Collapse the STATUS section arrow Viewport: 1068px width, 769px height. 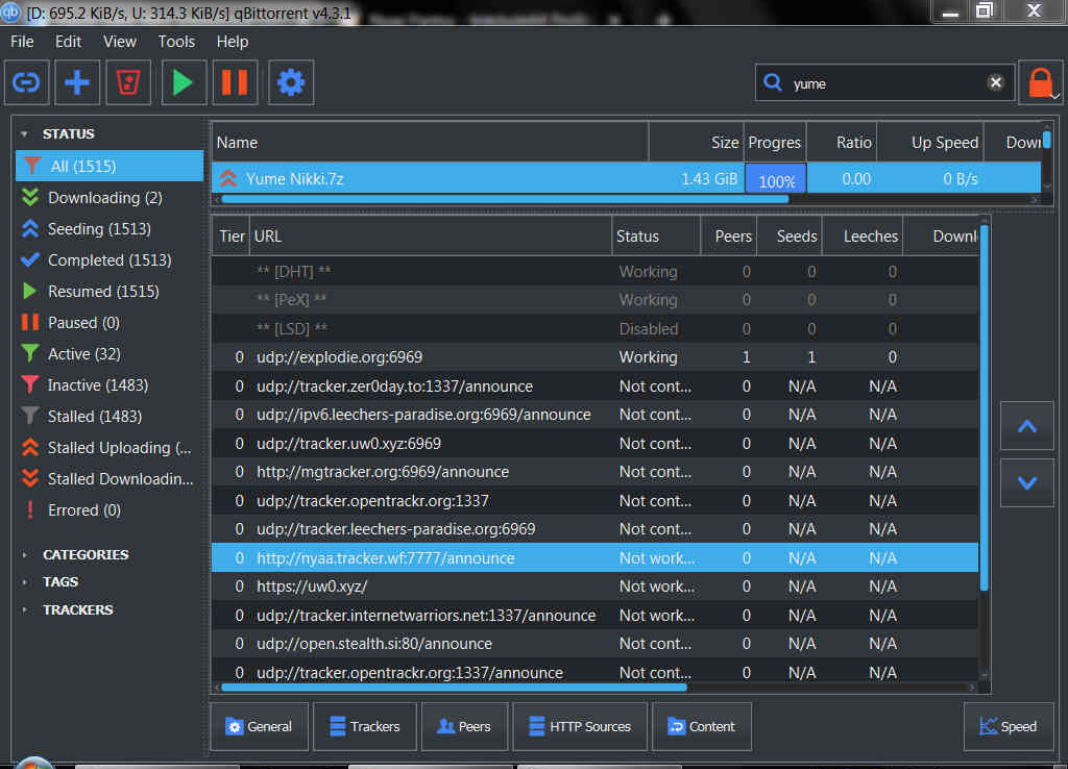point(25,134)
